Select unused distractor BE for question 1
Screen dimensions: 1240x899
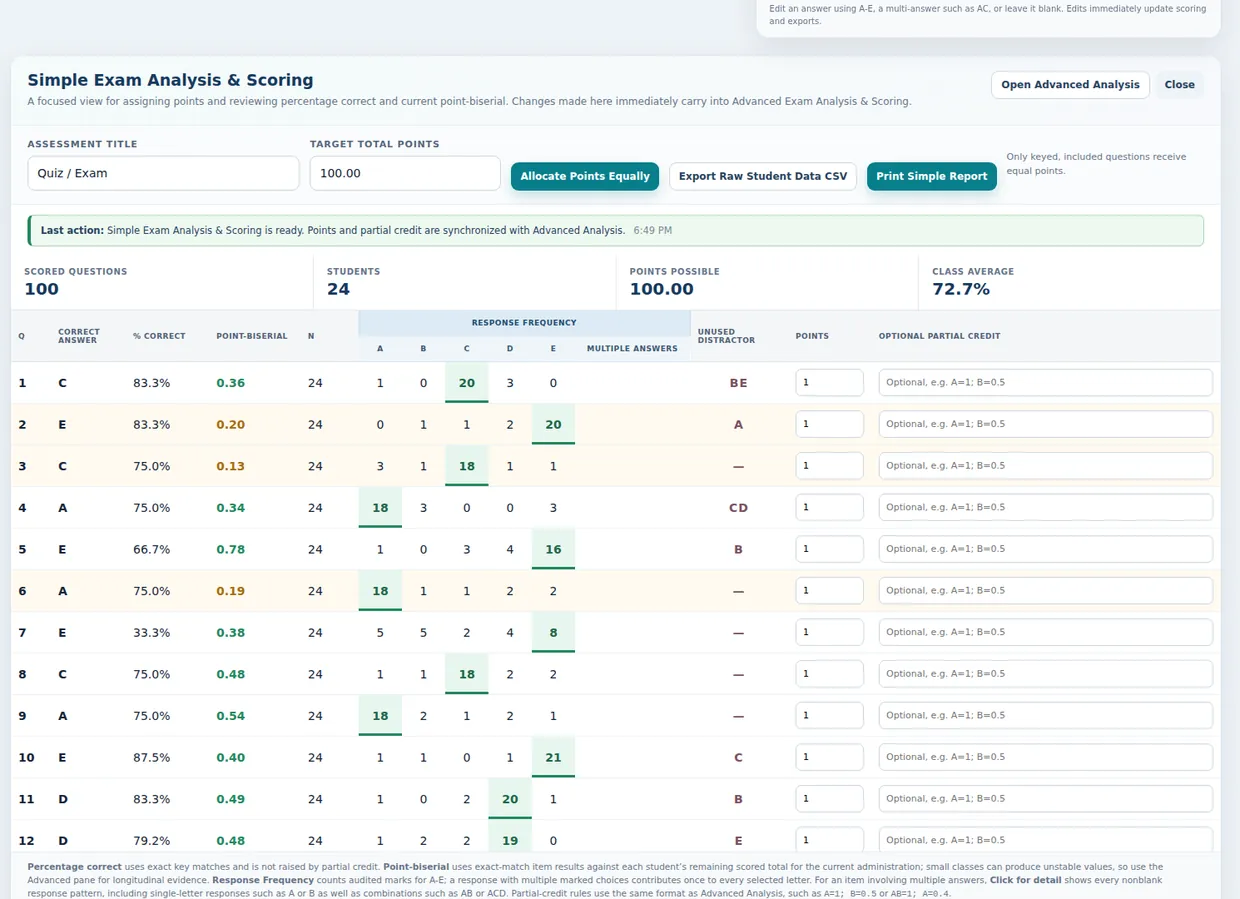coord(738,383)
